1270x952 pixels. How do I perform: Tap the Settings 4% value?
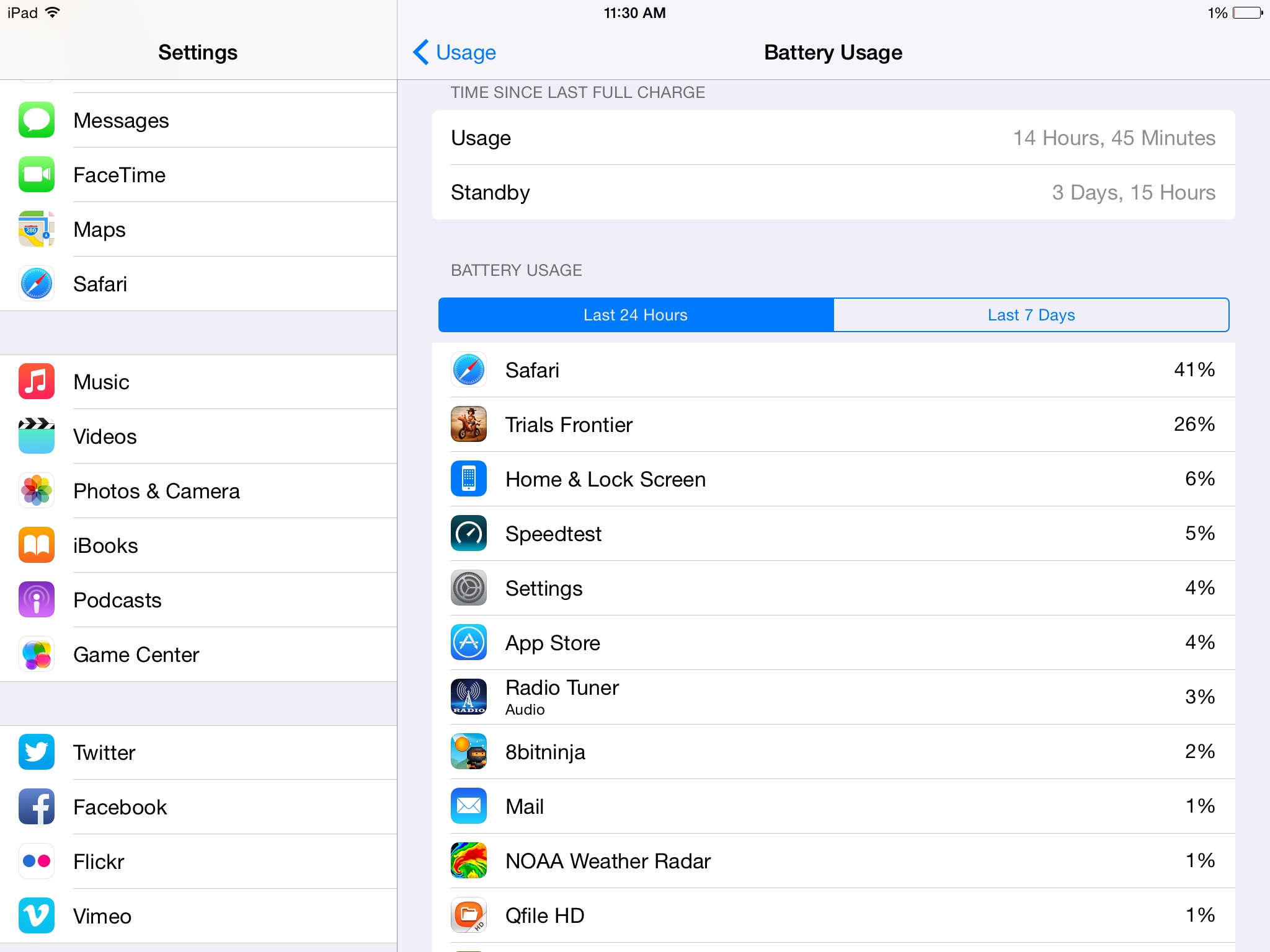pyautogui.click(x=1200, y=588)
